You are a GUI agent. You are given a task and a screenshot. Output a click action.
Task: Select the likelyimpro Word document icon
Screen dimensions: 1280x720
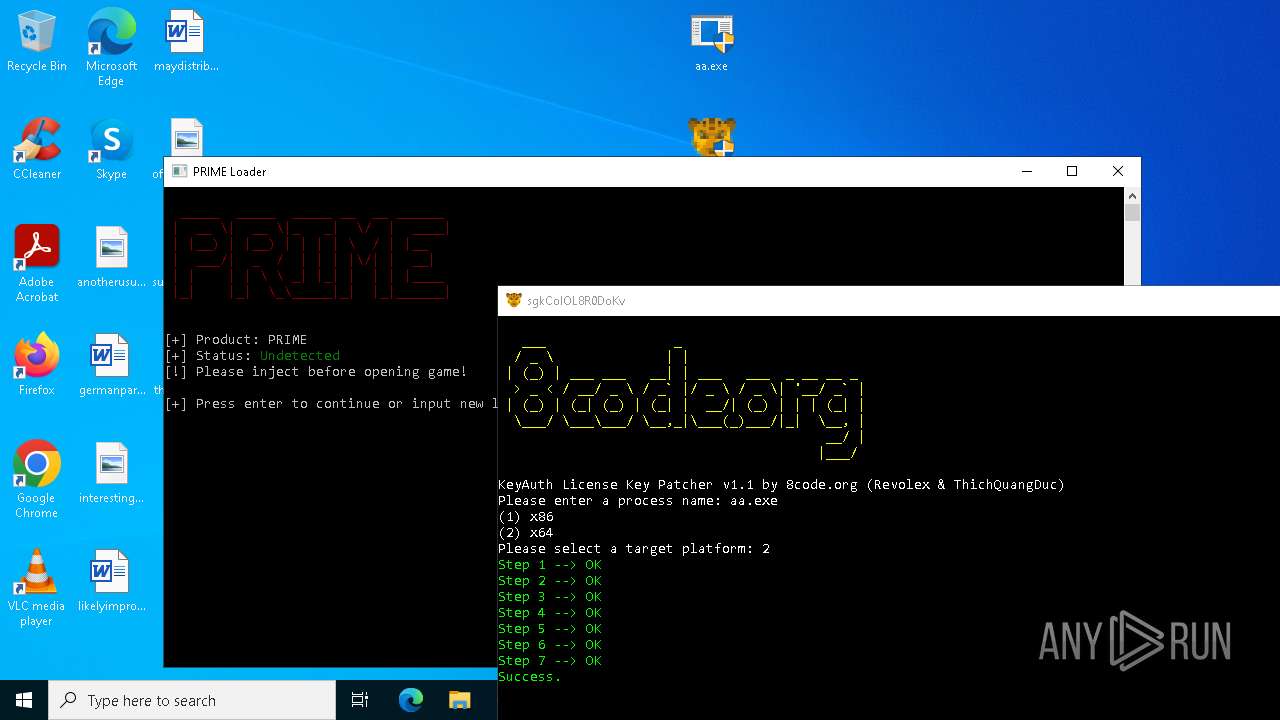click(111, 582)
